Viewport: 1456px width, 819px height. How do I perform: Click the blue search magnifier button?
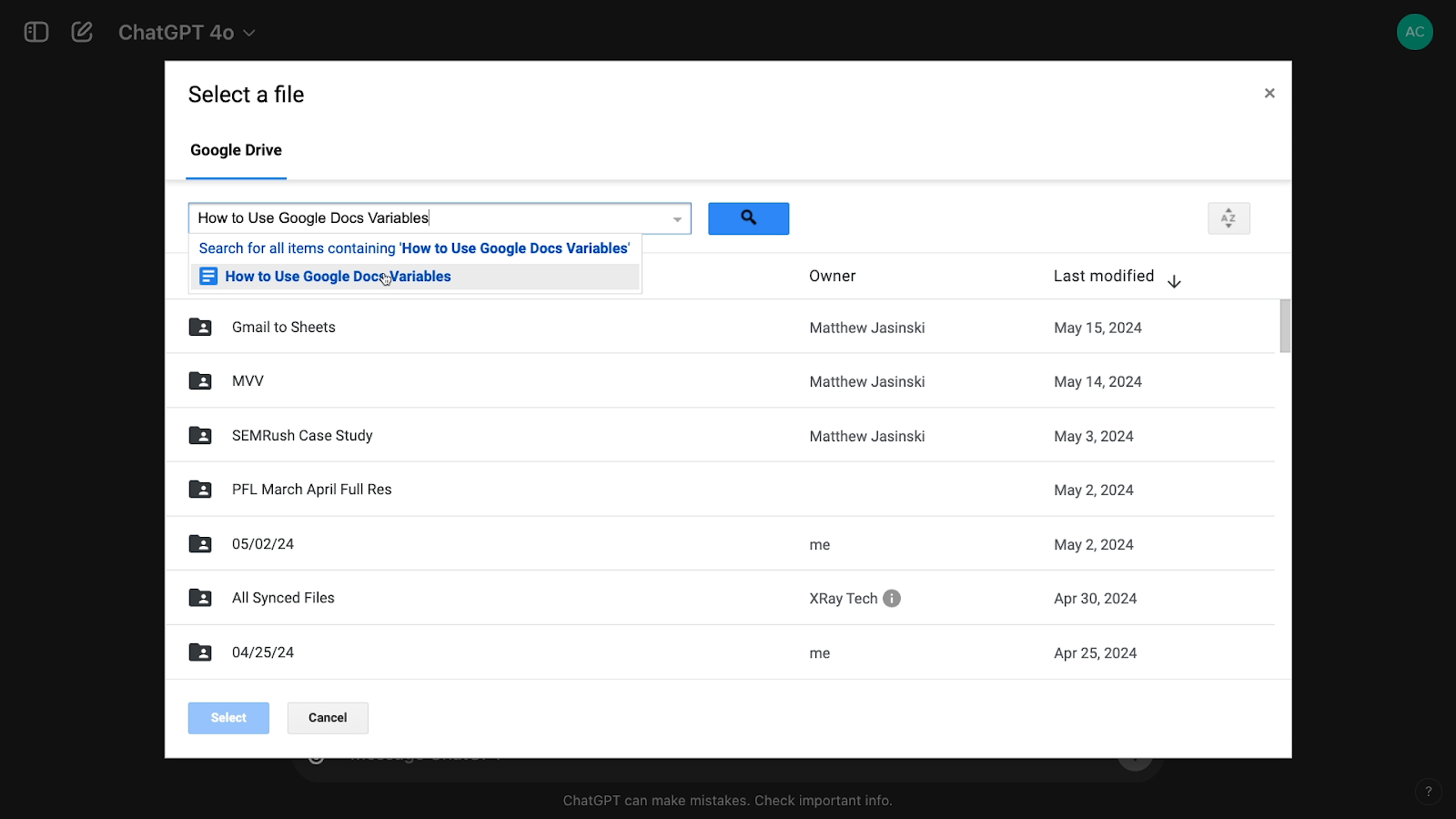(x=749, y=218)
